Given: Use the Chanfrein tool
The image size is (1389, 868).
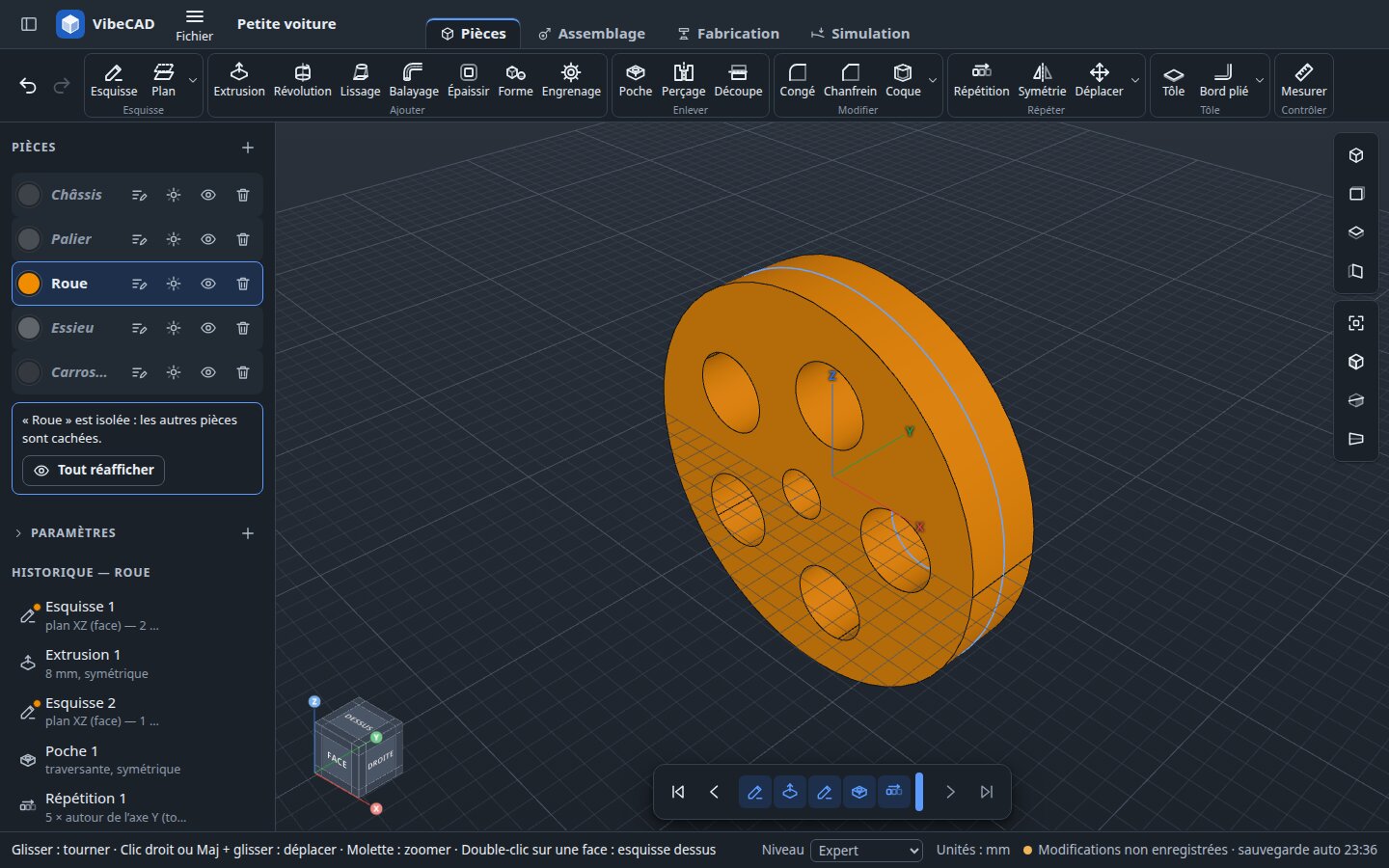Looking at the screenshot, I should pyautogui.click(x=850, y=80).
